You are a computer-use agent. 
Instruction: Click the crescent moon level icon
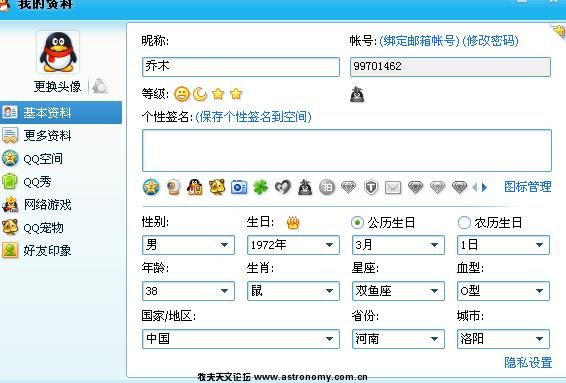[x=200, y=94]
